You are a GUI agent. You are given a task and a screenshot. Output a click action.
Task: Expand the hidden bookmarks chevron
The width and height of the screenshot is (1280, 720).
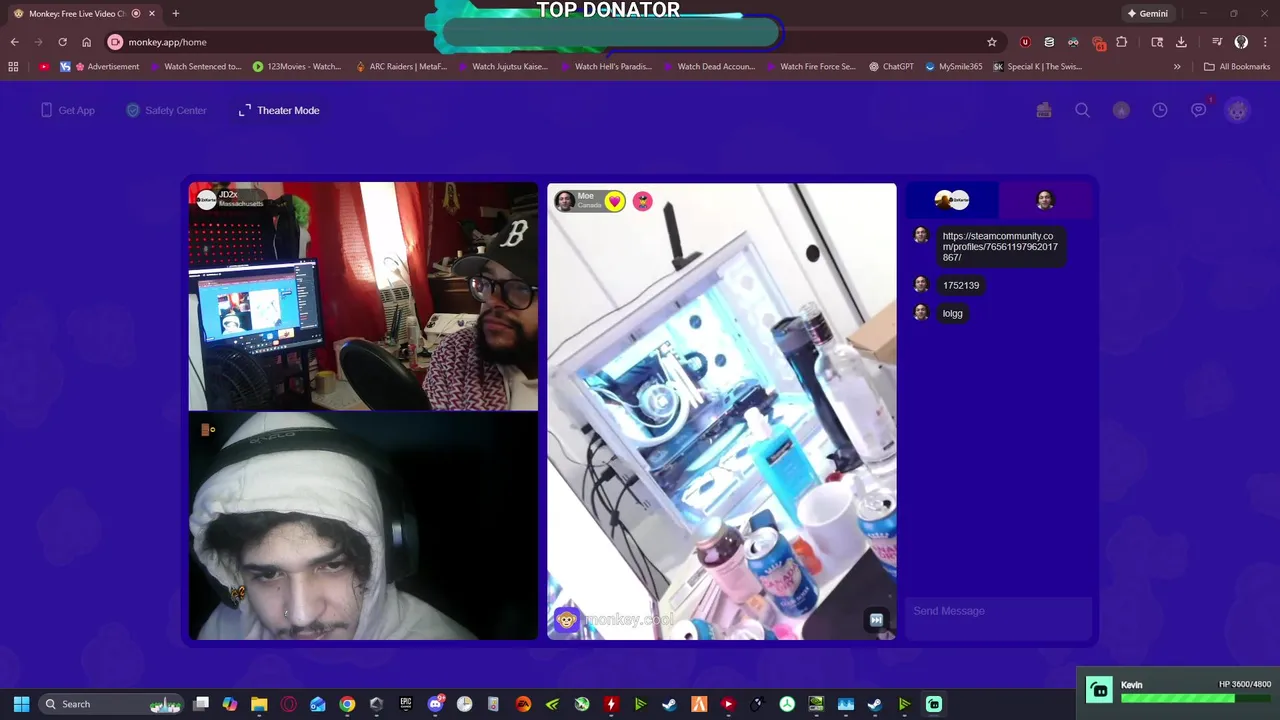click(x=1177, y=67)
